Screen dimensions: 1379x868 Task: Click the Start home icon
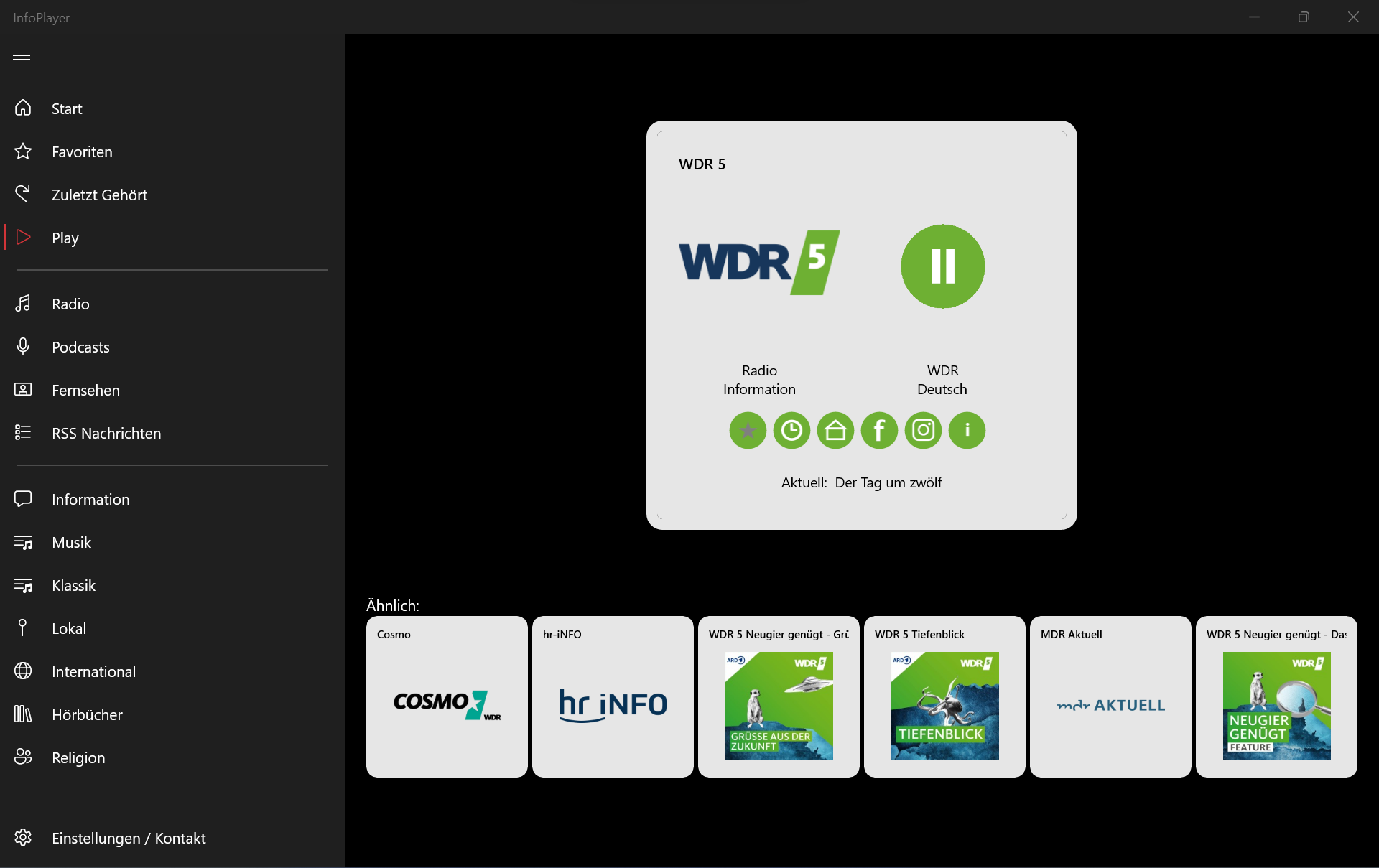tap(23, 108)
